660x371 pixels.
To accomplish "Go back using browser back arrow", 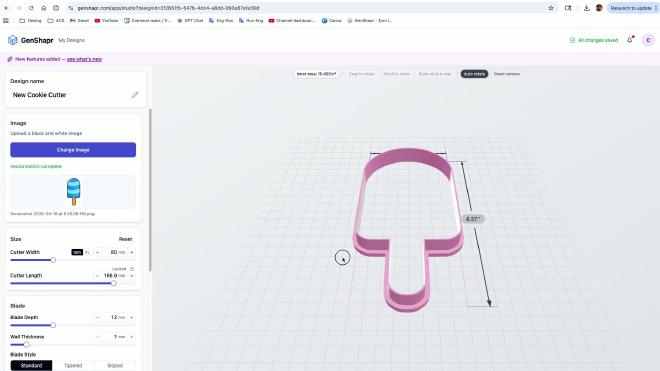I will pyautogui.click(x=6, y=8).
